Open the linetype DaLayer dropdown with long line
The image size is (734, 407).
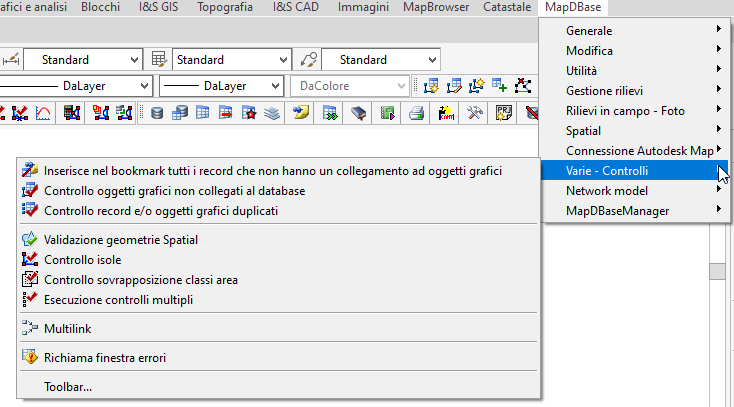(75, 86)
